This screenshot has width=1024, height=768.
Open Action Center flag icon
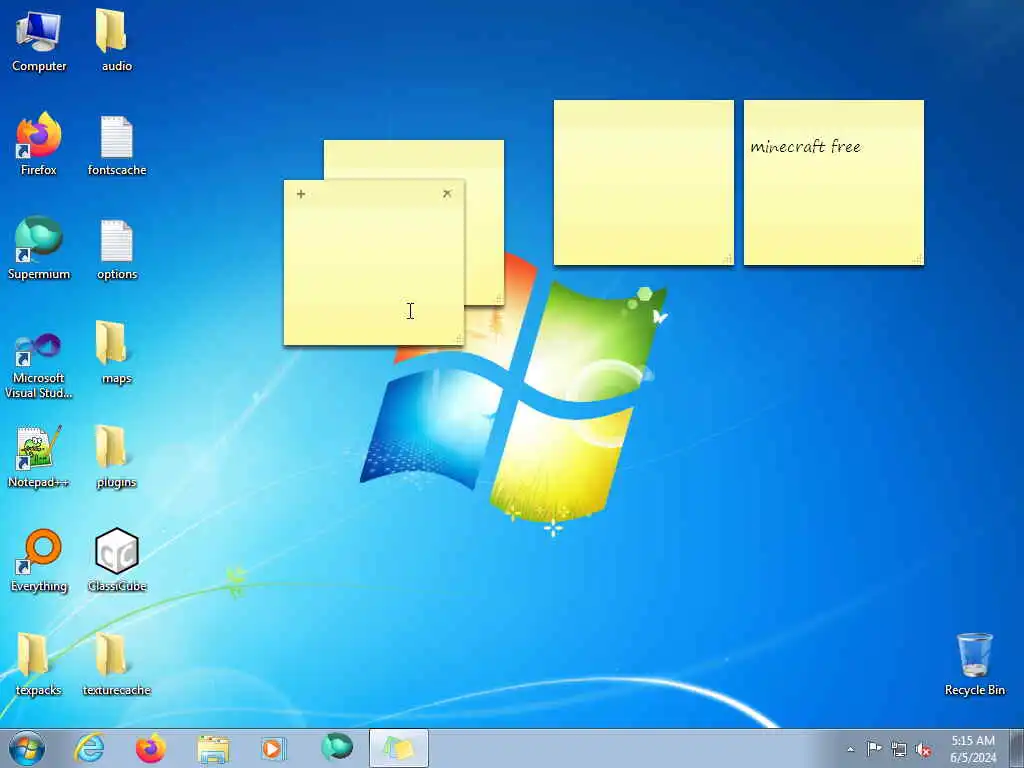[874, 748]
